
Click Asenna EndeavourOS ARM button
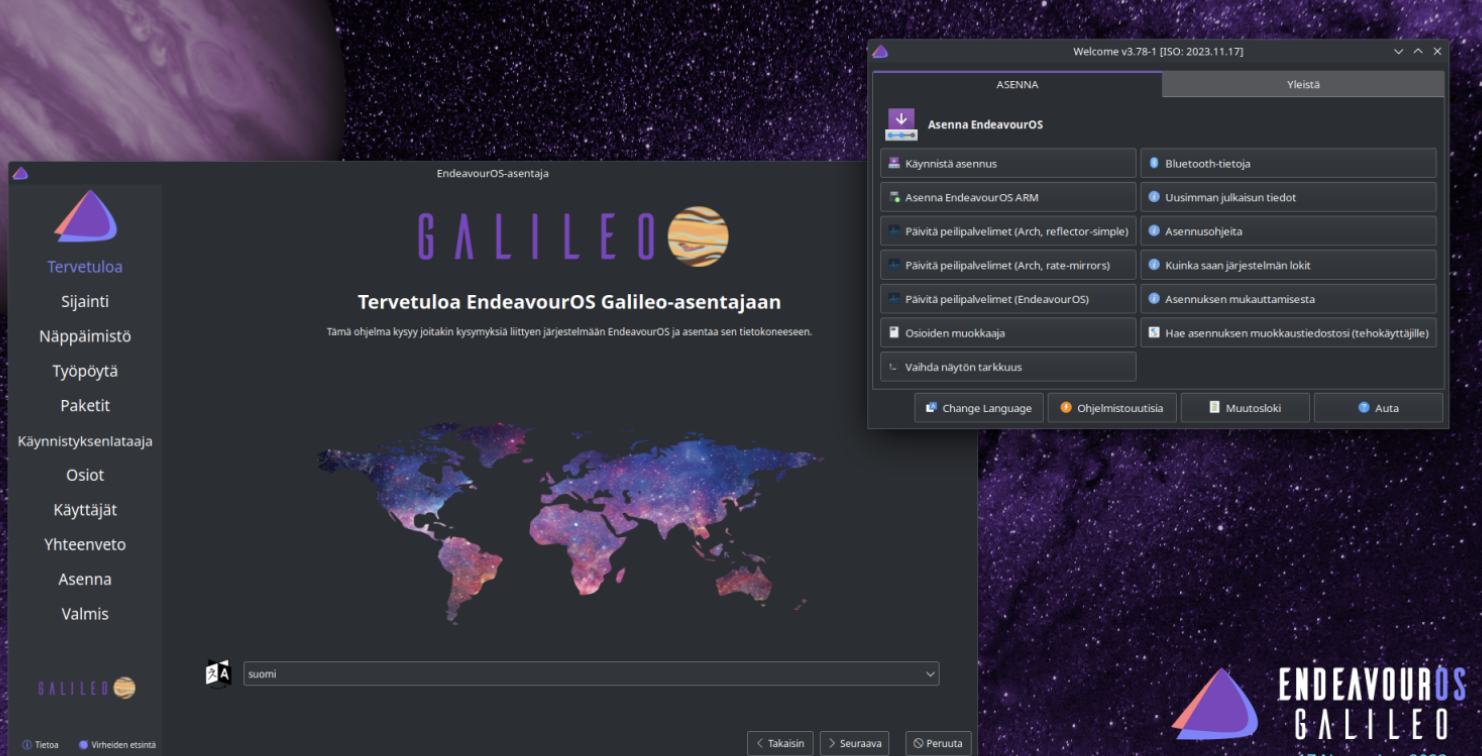tap(1008, 197)
